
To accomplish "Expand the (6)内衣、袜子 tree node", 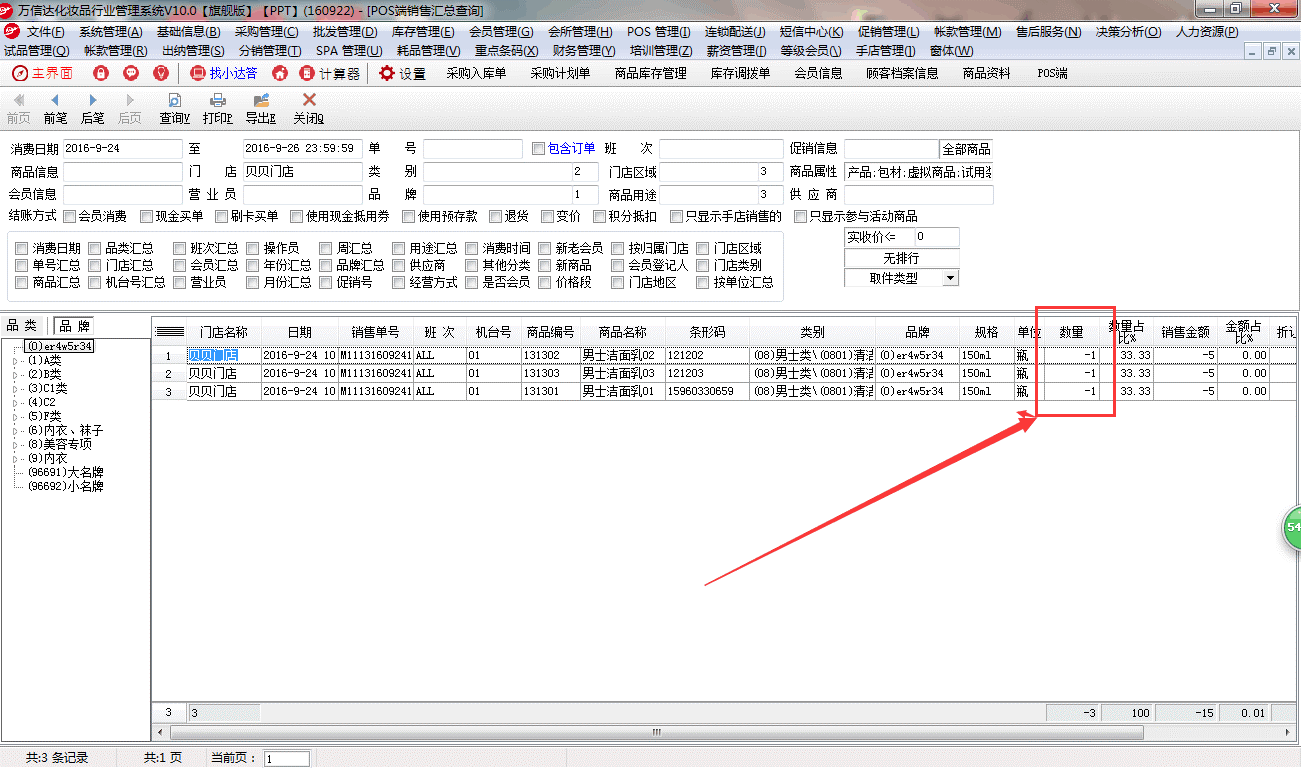I will pos(14,430).
